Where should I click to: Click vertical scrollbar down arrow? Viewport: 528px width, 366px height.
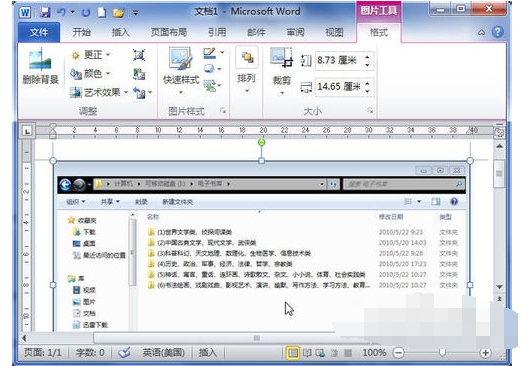[499, 287]
